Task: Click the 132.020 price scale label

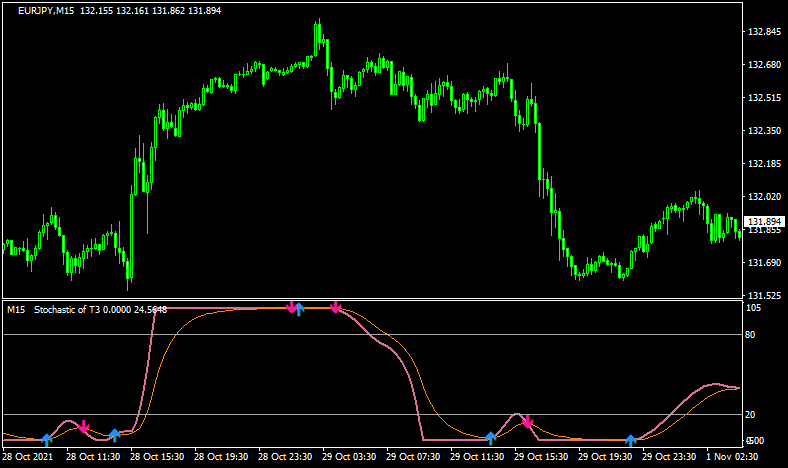Action: pyautogui.click(x=764, y=196)
